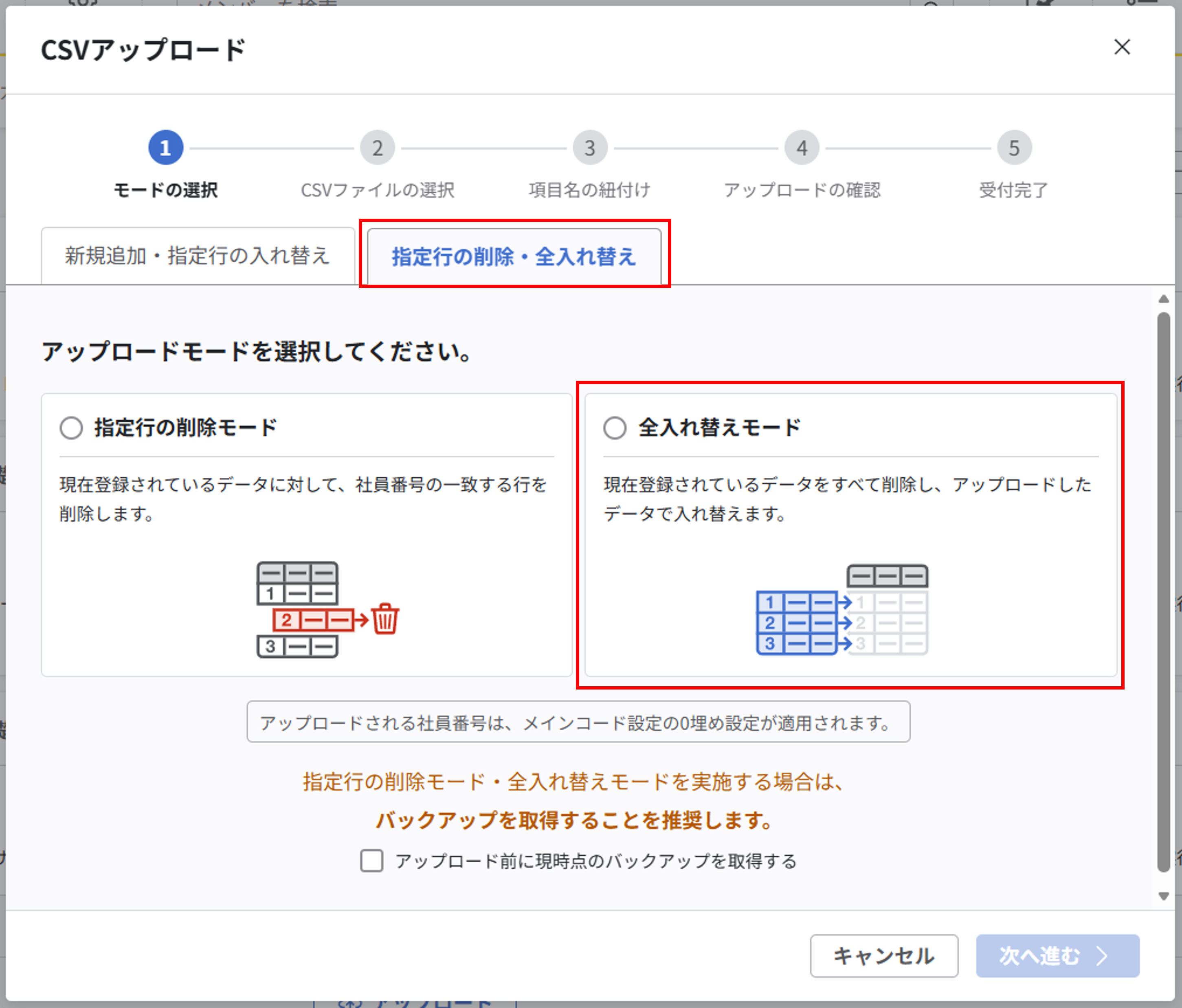1182x1008 pixels.
Task: Click step 1 circle モードの選択
Action: click(x=165, y=148)
